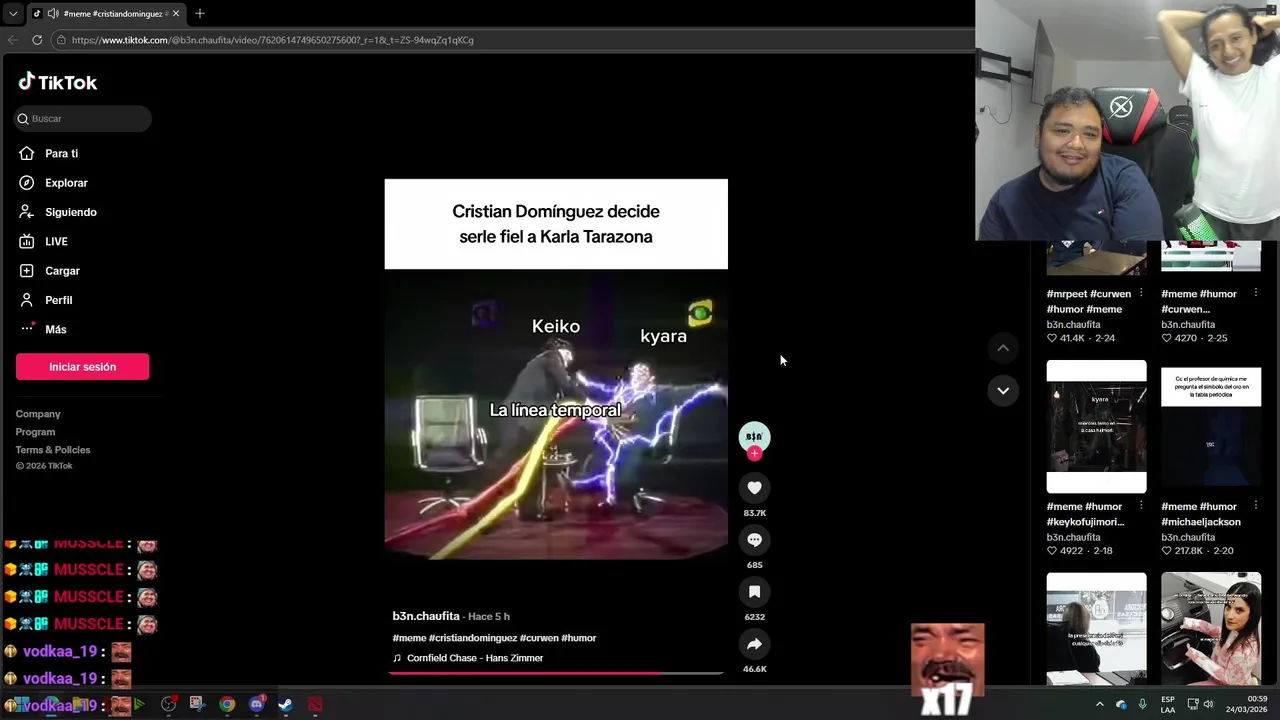
Task: Click the microphone tray icon
Action: point(1142,704)
